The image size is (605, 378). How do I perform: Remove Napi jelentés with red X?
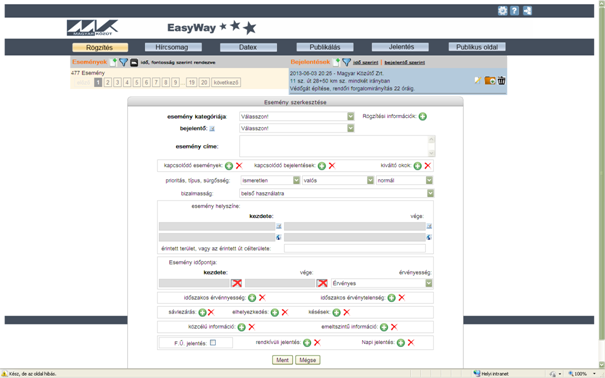(x=411, y=342)
